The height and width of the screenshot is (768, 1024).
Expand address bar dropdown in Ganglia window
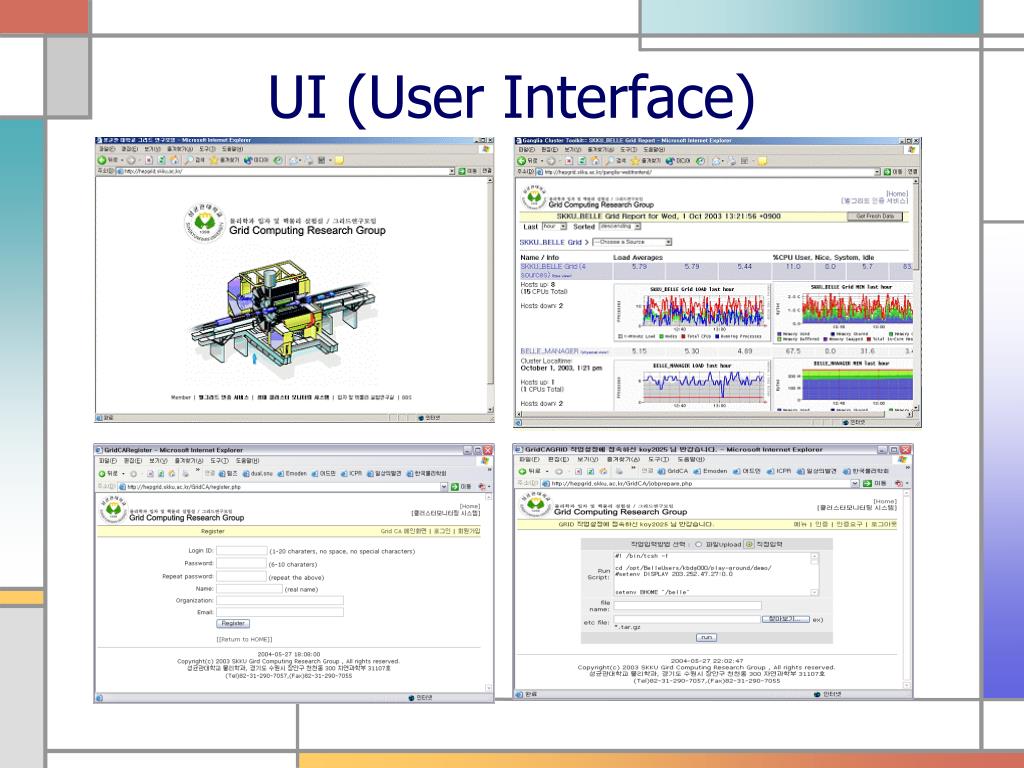[877, 172]
